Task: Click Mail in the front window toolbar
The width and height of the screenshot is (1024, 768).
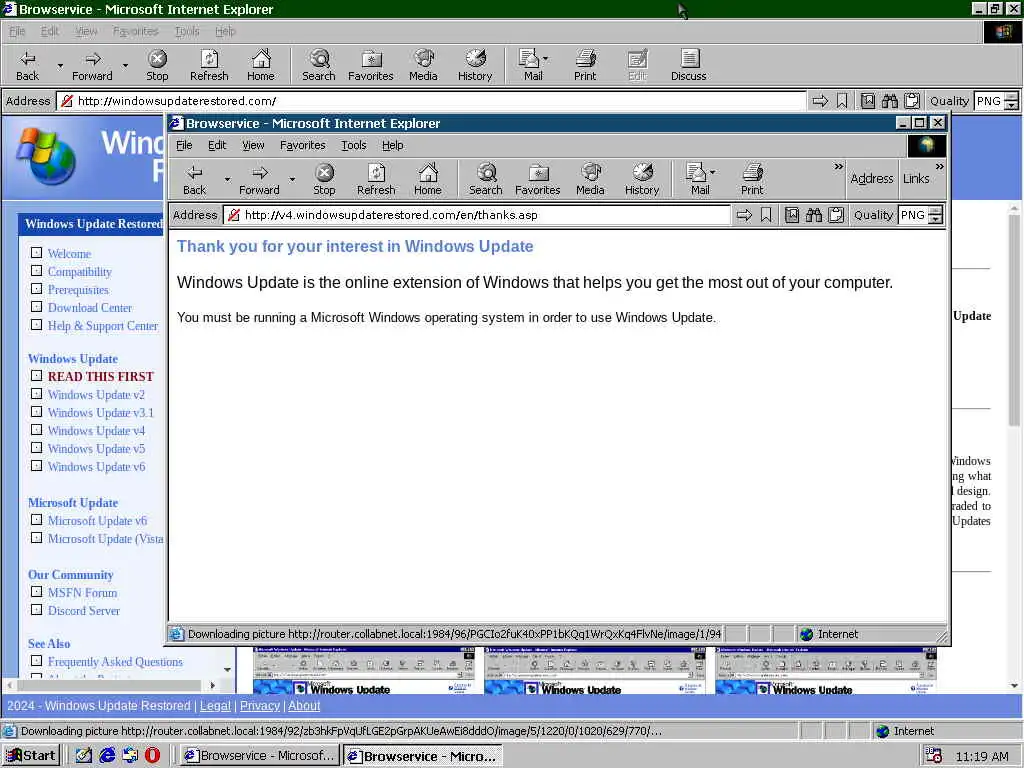Action: coord(696,180)
